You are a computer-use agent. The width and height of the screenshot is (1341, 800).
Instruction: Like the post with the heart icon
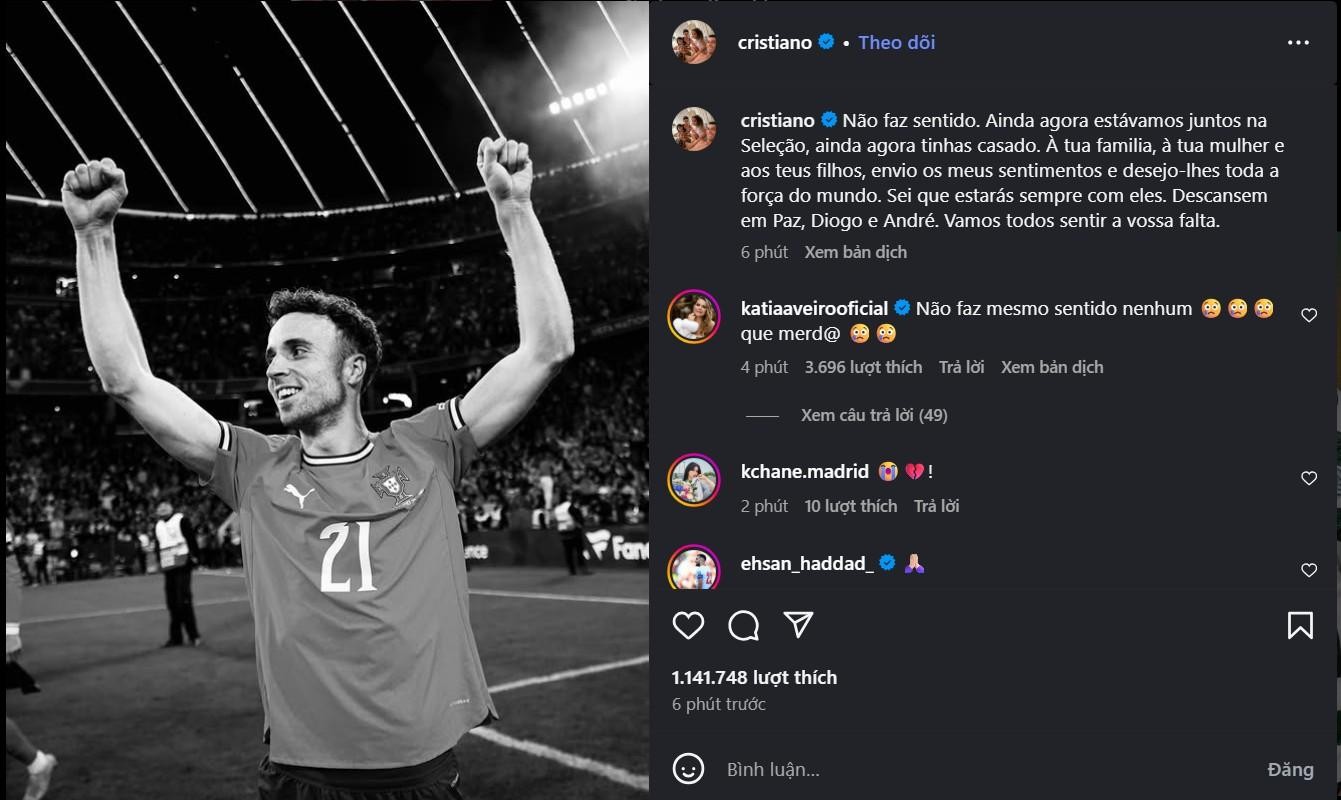pos(688,626)
